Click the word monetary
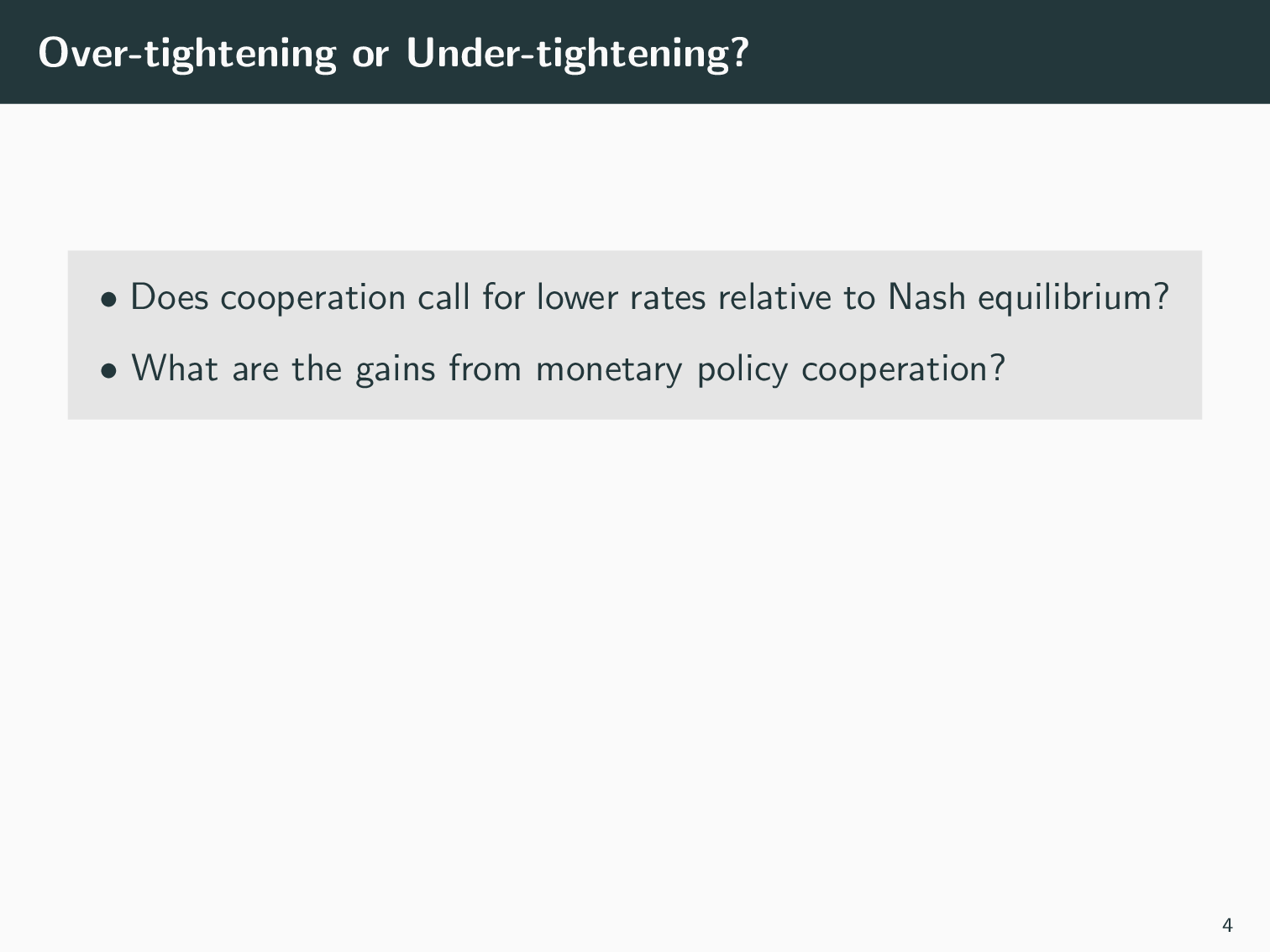 tap(610, 371)
